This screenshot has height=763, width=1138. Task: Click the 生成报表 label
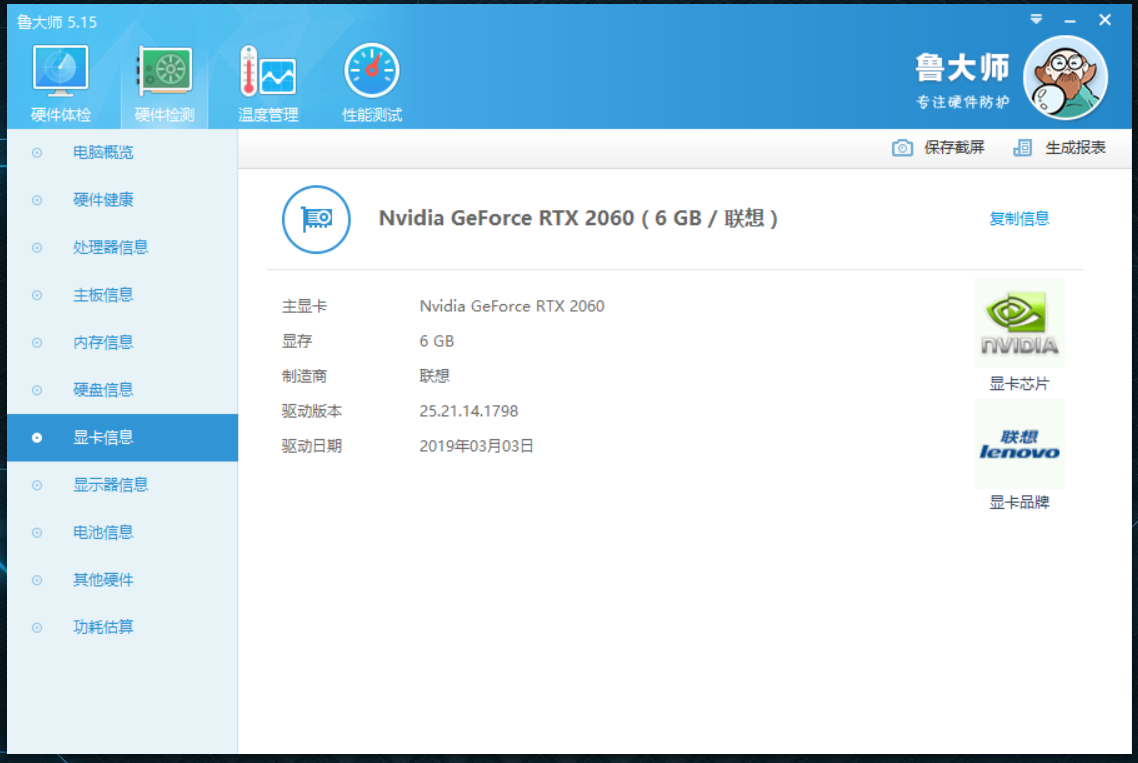(x=1075, y=148)
